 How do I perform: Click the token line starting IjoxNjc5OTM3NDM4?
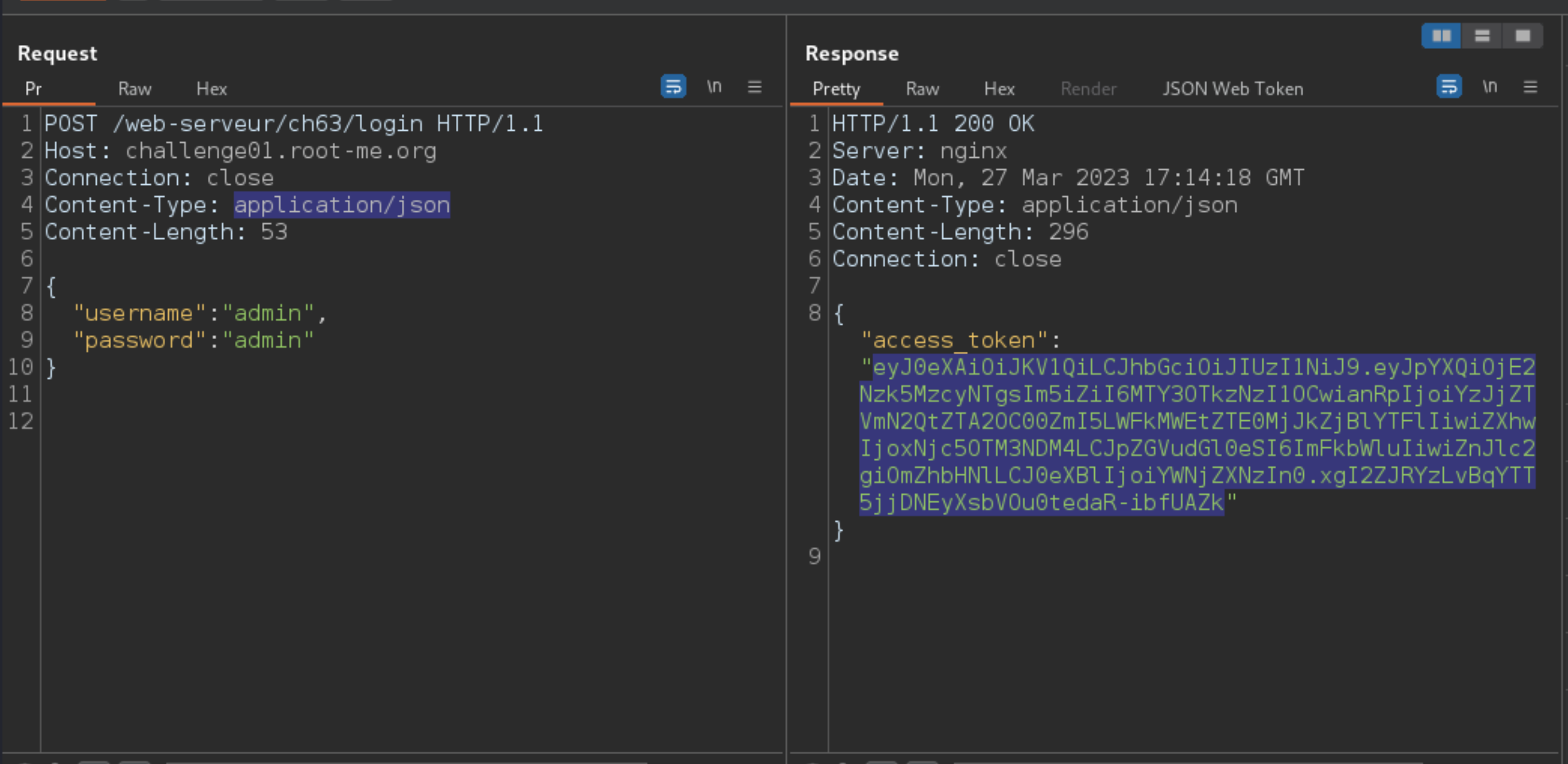1197,448
